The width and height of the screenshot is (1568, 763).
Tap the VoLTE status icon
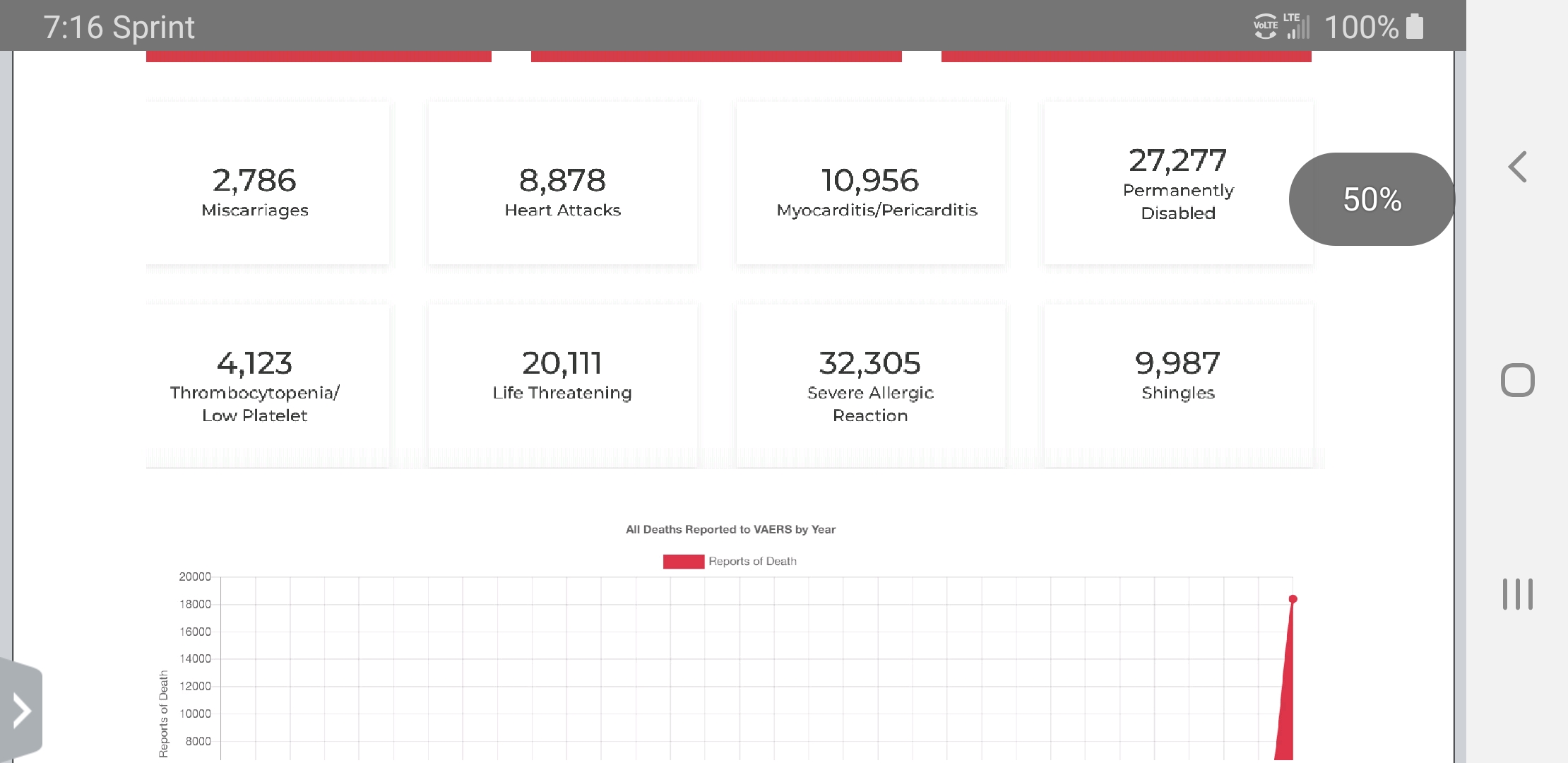click(x=1265, y=26)
